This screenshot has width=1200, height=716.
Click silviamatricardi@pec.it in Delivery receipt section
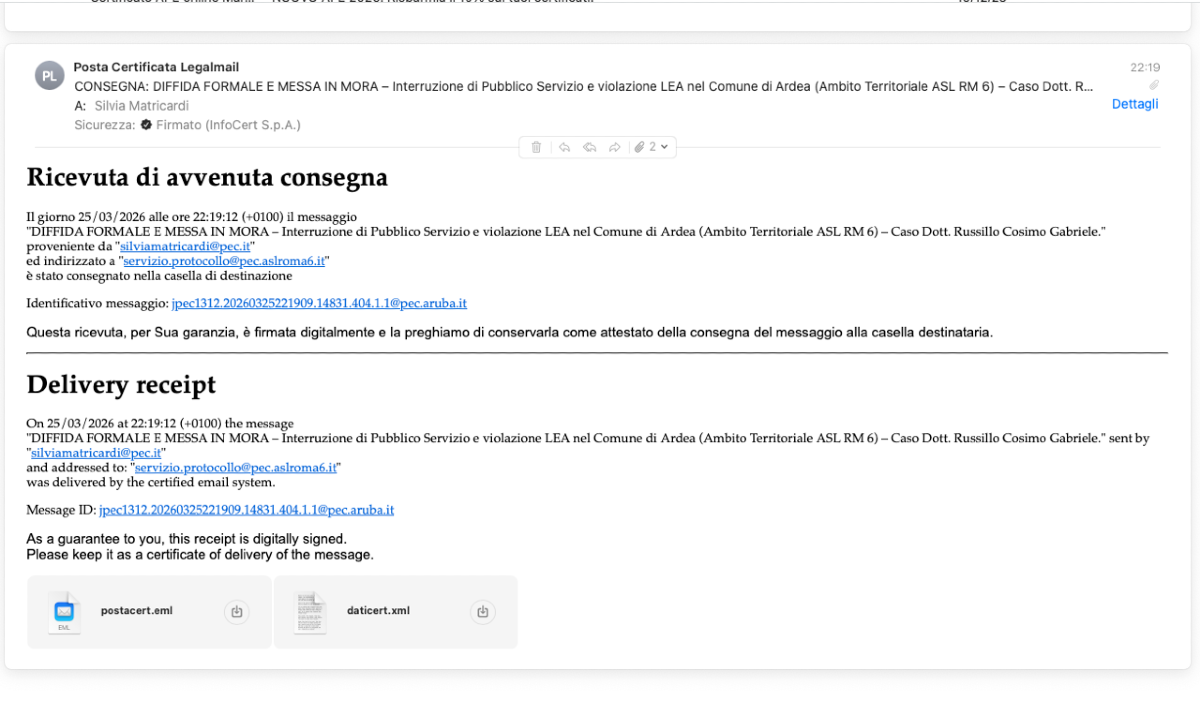click(96, 452)
